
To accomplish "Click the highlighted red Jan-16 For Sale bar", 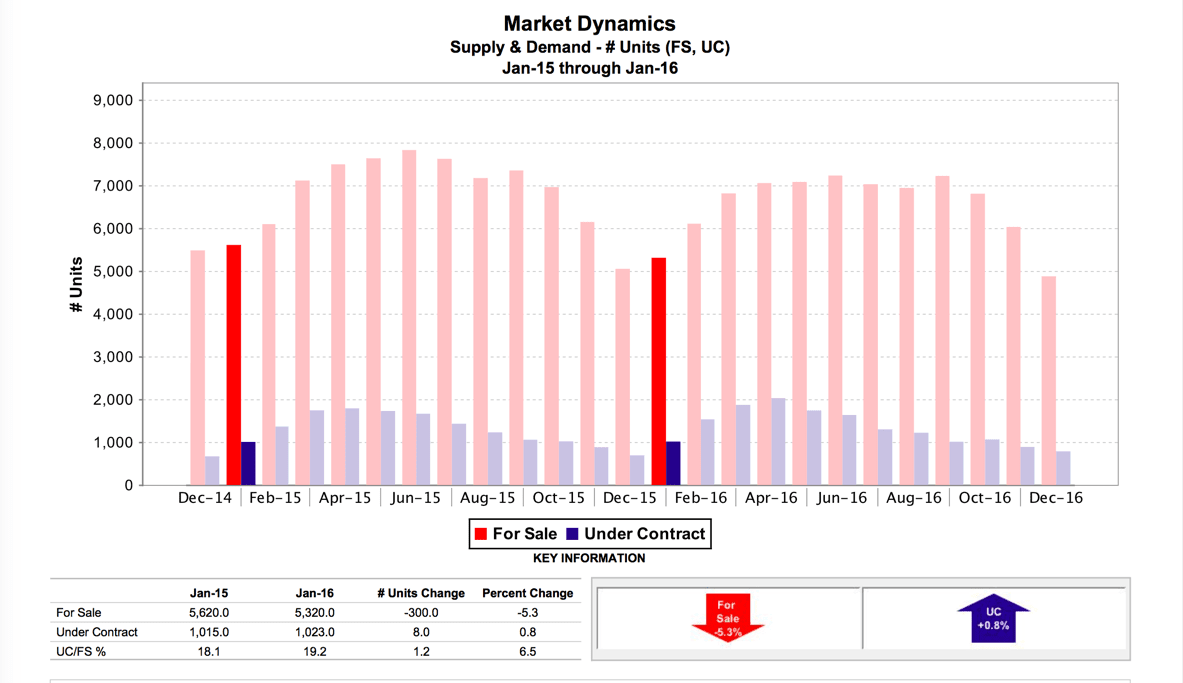I will click(x=659, y=371).
